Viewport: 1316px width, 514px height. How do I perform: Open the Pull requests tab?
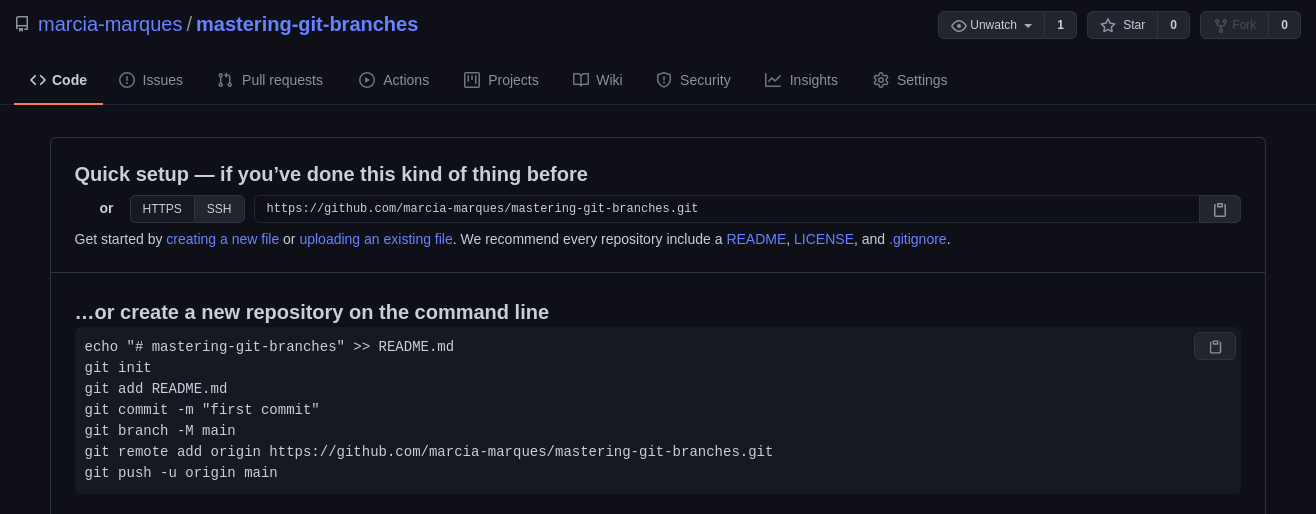coord(270,80)
